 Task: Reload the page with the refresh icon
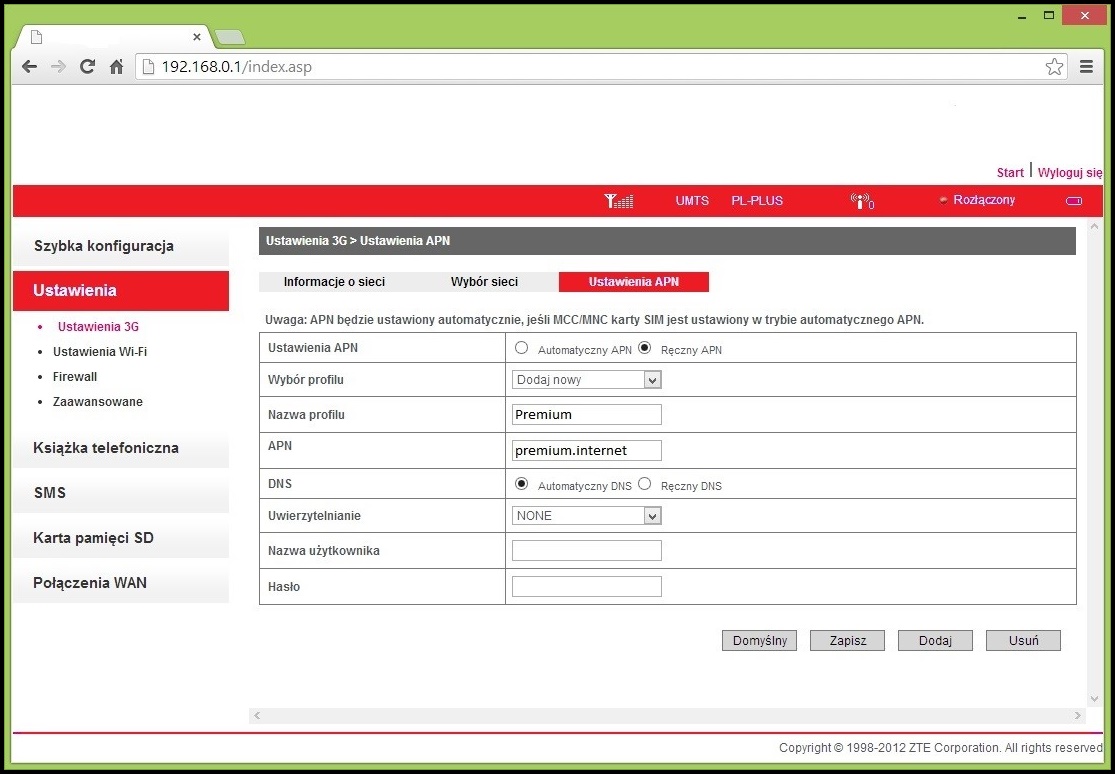pos(87,67)
